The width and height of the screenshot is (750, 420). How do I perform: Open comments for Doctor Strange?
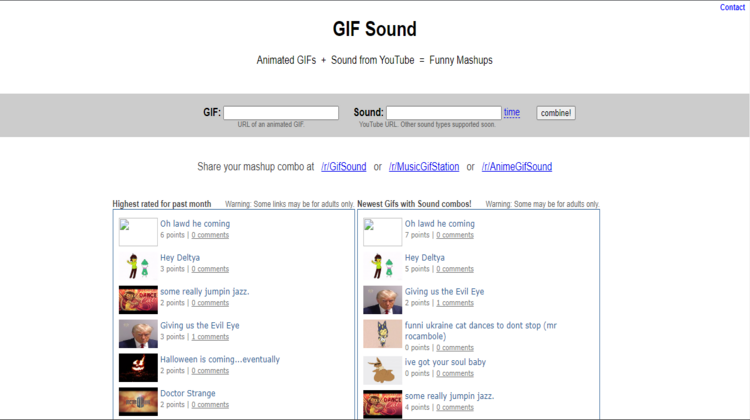pyautogui.click(x=210, y=405)
